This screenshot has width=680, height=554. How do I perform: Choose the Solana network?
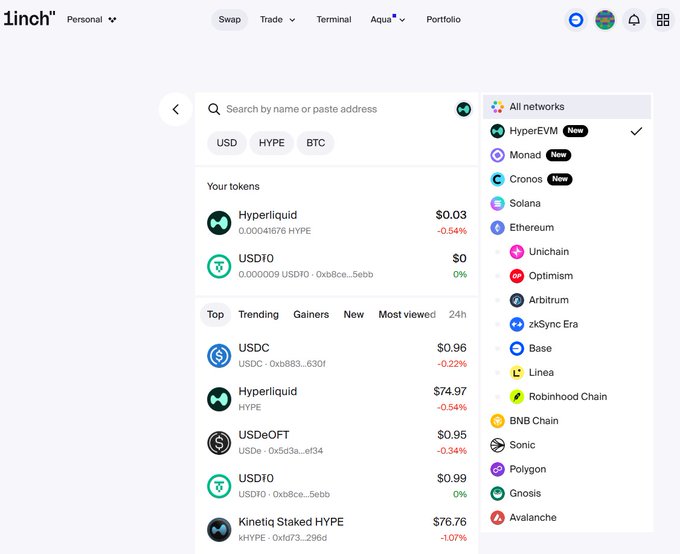click(x=567, y=203)
